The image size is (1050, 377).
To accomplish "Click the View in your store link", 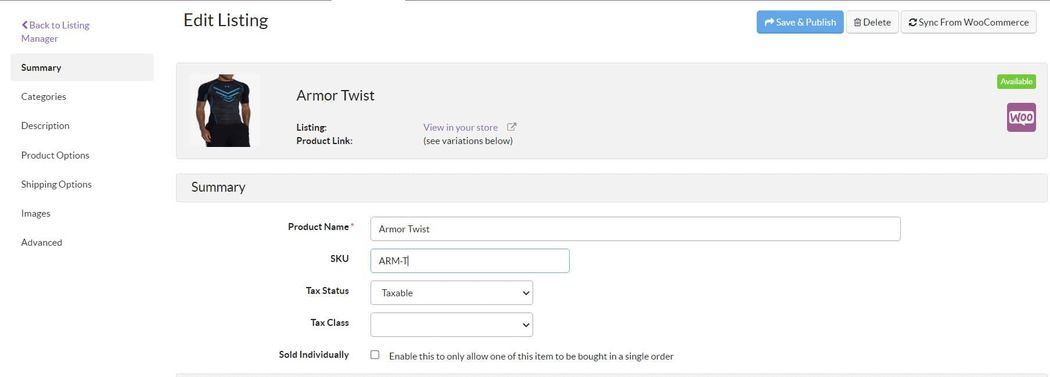I will click(x=461, y=127).
